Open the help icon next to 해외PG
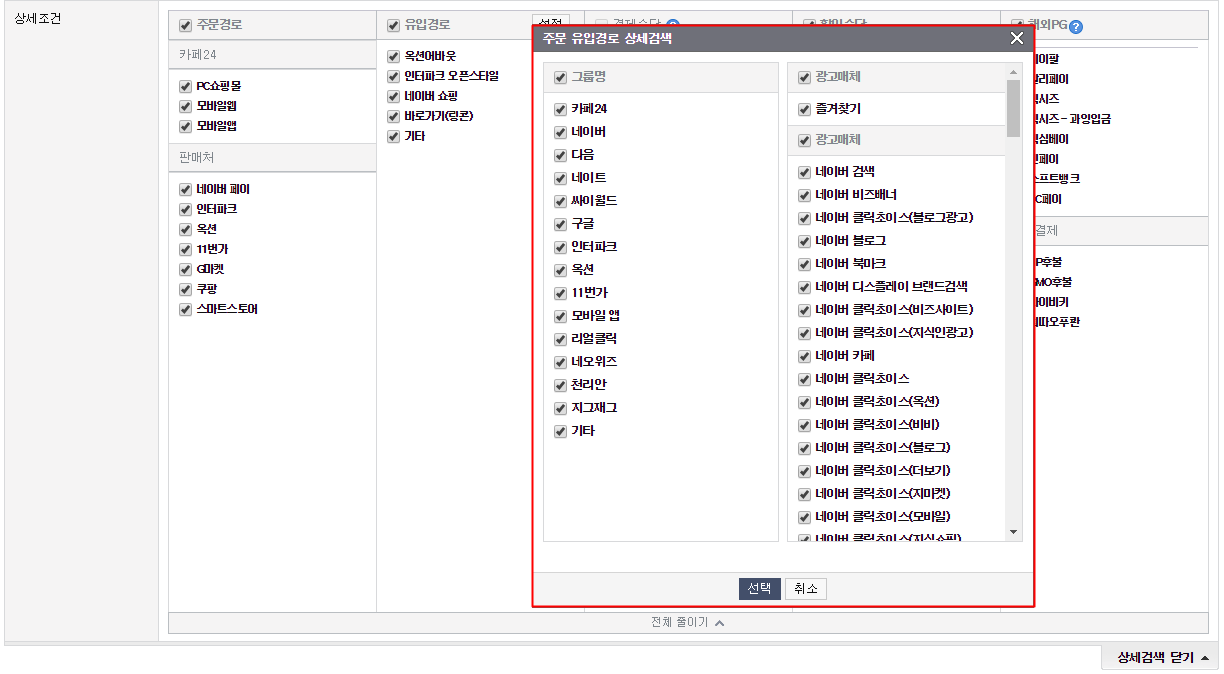 tap(1076, 27)
